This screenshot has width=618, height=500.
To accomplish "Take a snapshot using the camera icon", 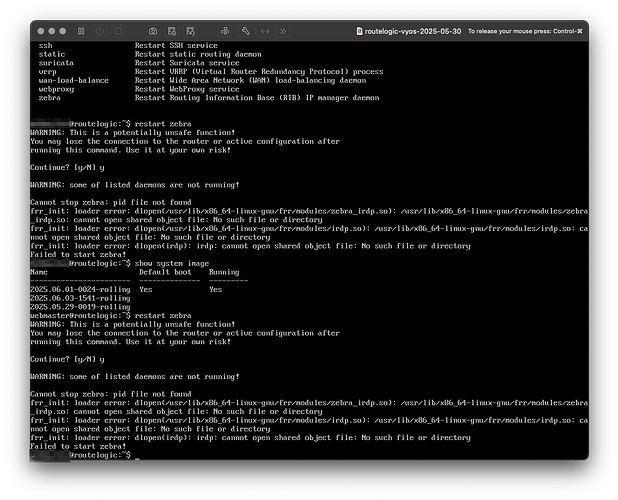I will tap(153, 31).
